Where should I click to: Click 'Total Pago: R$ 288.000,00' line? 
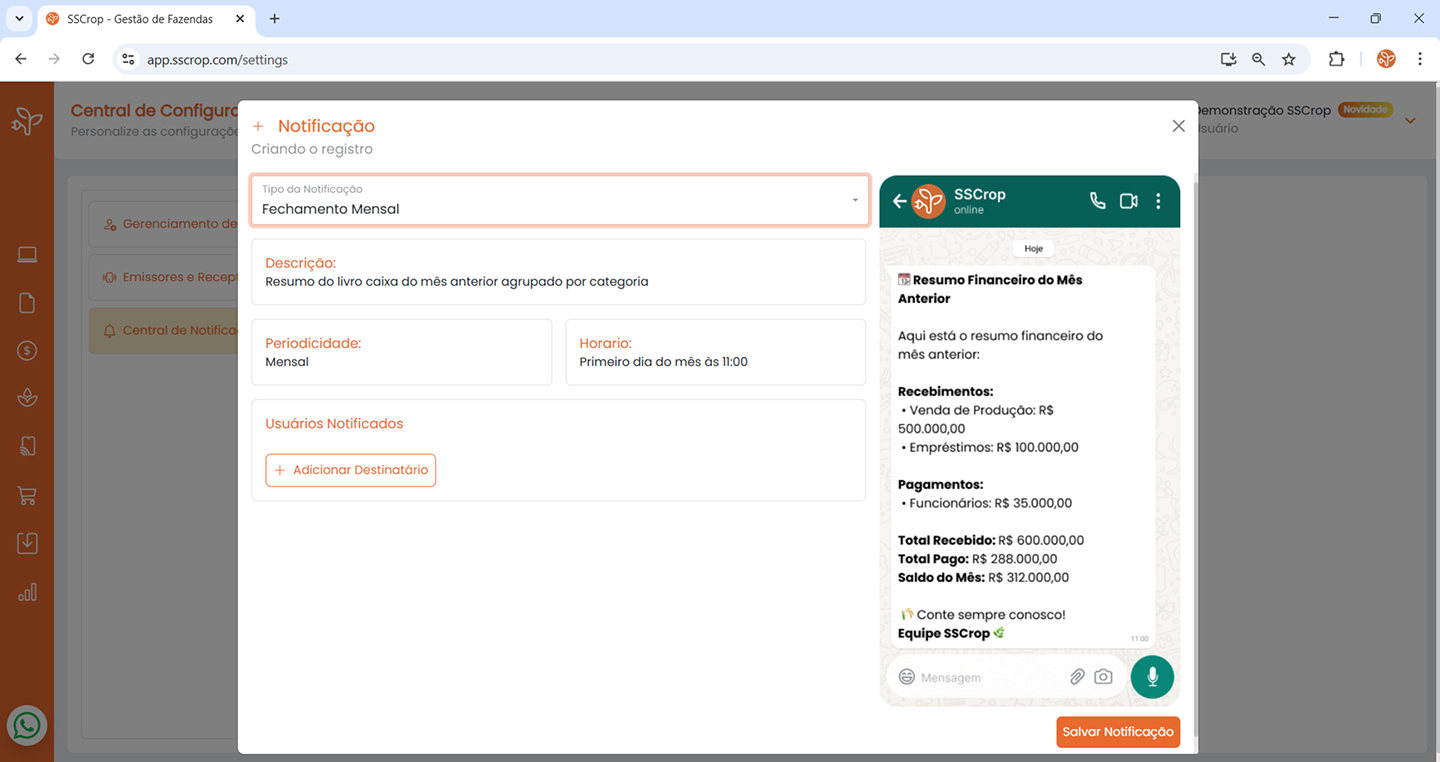(x=978, y=559)
